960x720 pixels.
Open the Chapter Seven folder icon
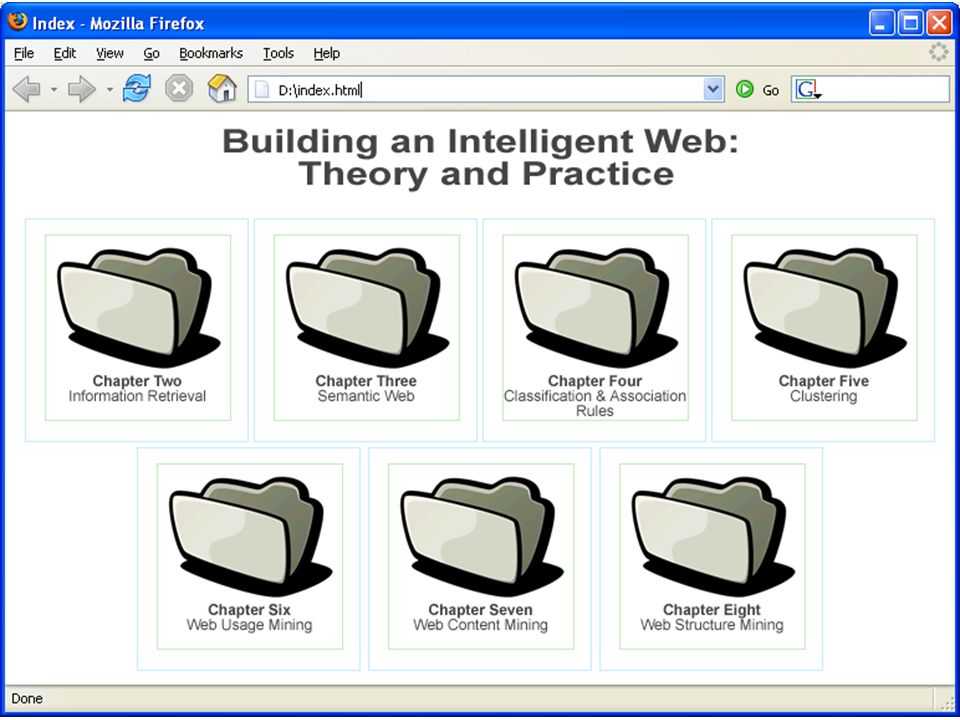click(482, 537)
